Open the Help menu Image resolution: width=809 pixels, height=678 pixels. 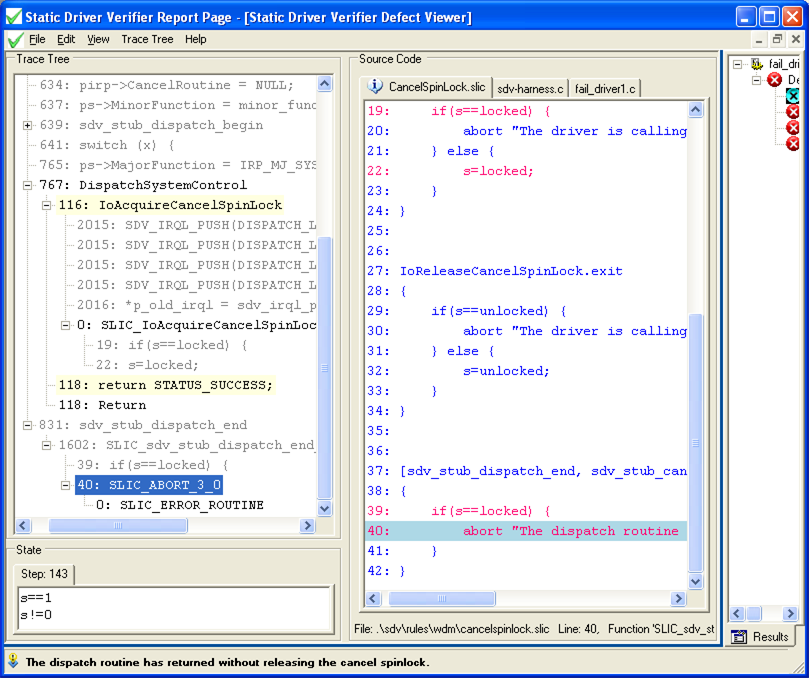(x=195, y=39)
